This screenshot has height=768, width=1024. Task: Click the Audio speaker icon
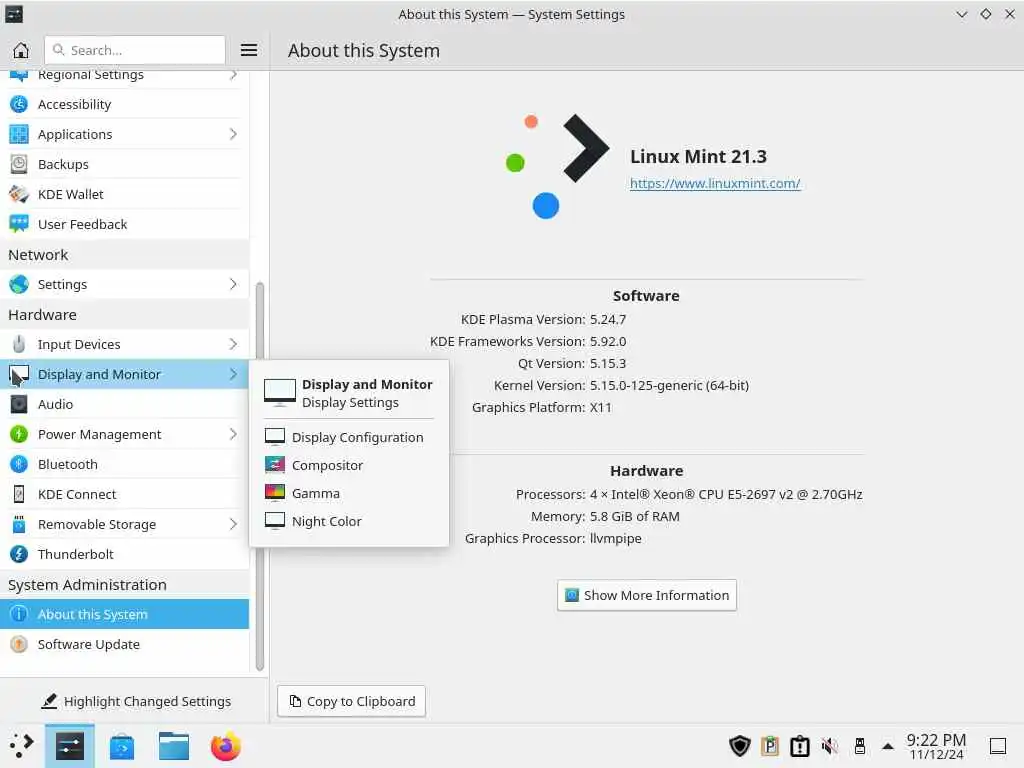pyautogui.click(x=19, y=404)
